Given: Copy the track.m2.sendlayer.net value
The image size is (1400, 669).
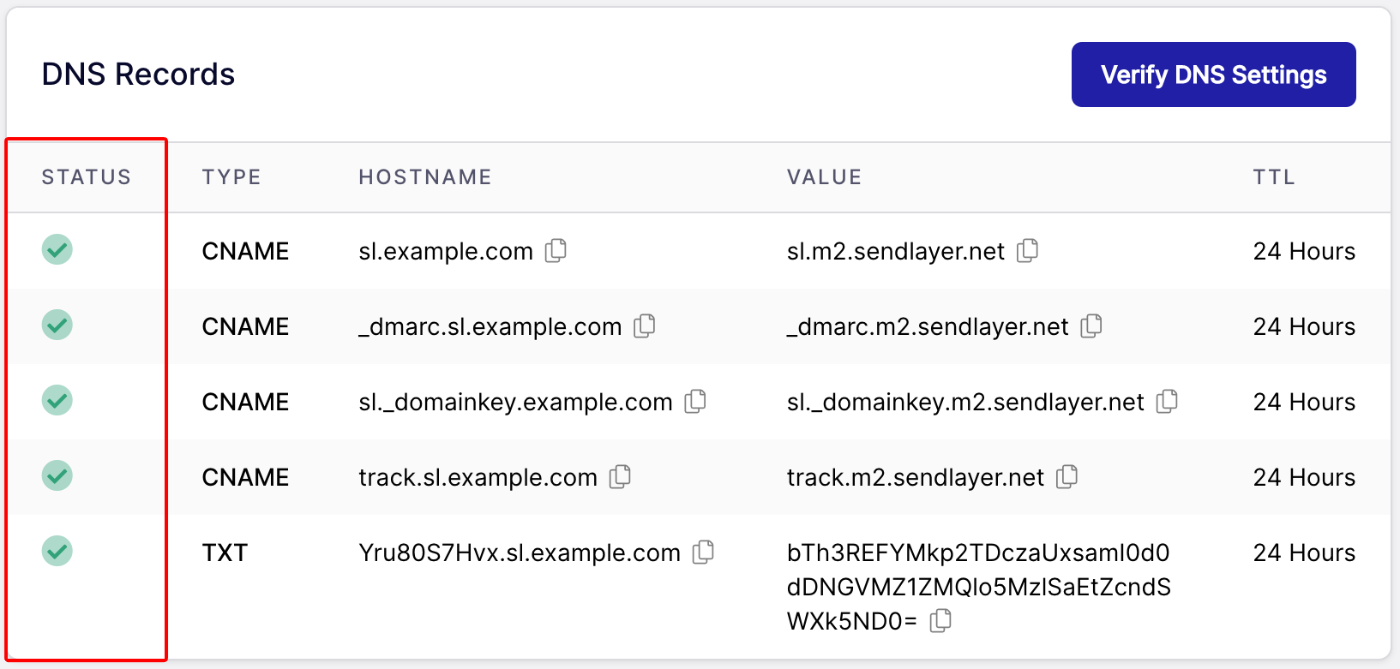Looking at the screenshot, I should point(1066,477).
